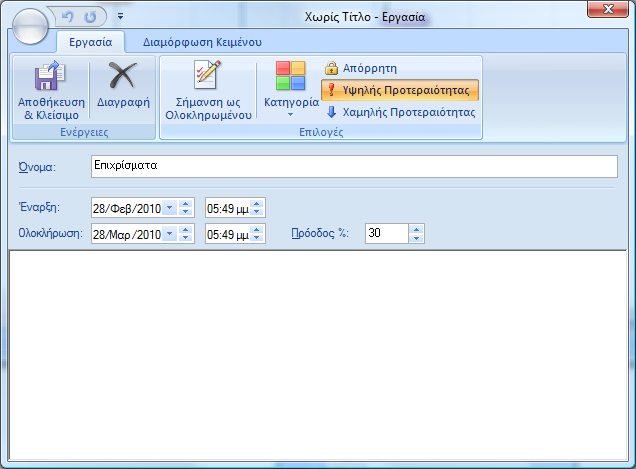Click Σήμανση ως Ολοκληρωμένου icon
This screenshot has height=469, width=636.
(205, 76)
